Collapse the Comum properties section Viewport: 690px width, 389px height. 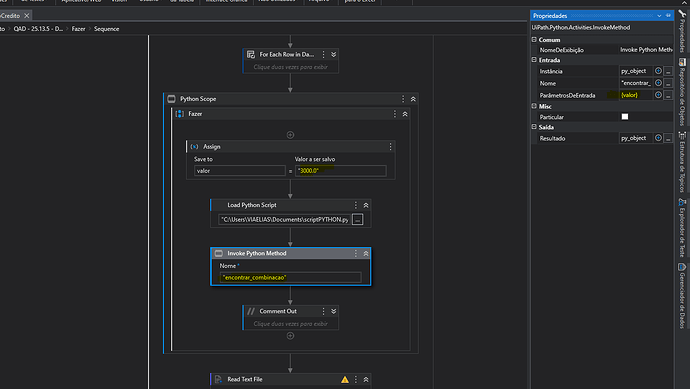point(534,40)
